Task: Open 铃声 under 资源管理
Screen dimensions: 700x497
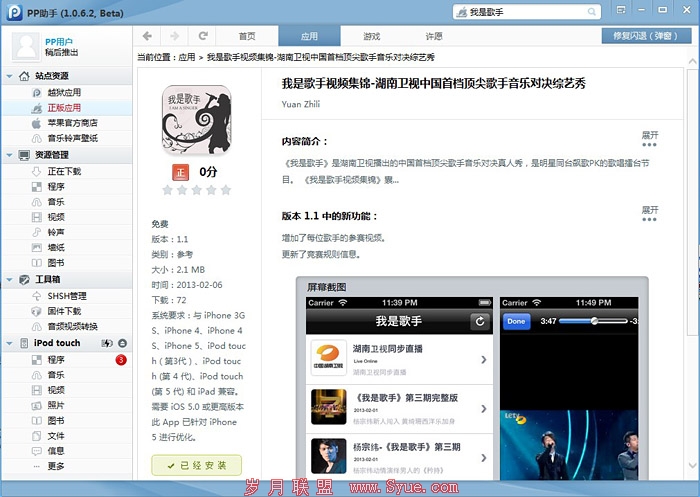Action: click(67, 232)
